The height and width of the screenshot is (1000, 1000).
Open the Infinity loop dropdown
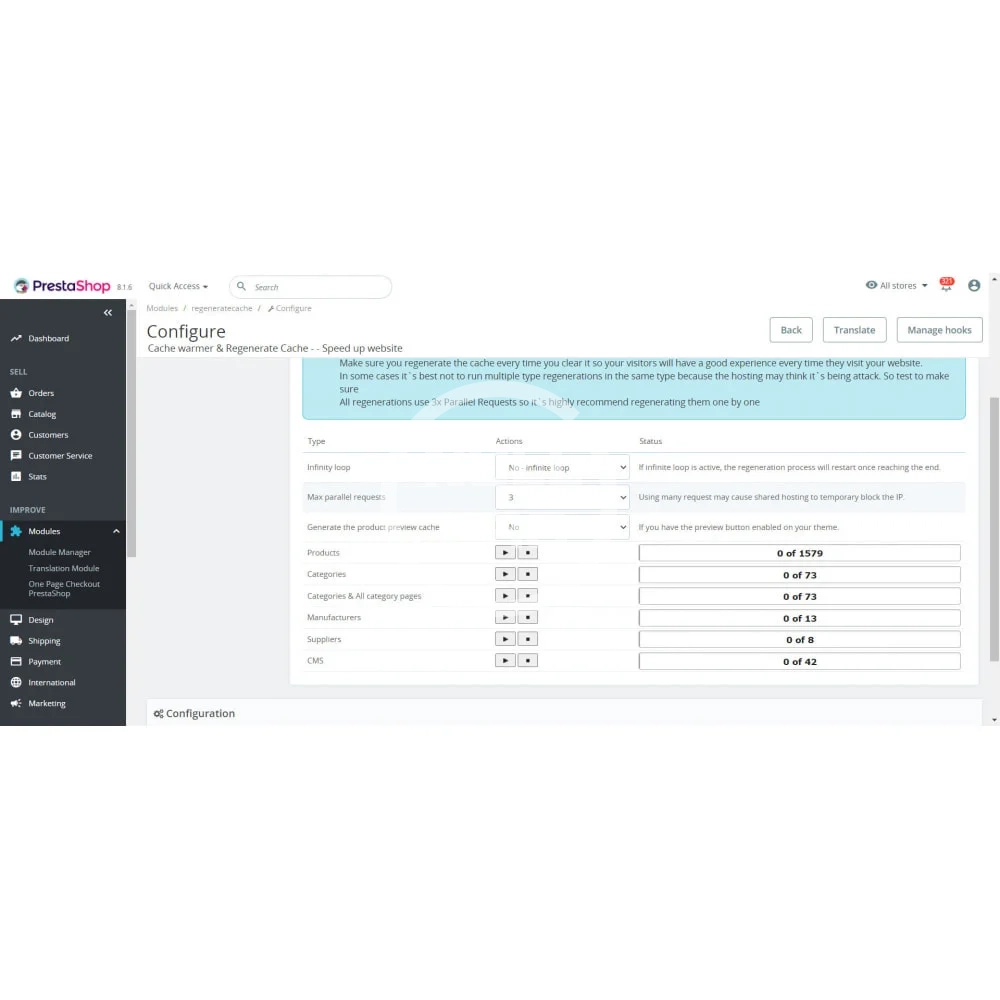pyautogui.click(x=562, y=467)
